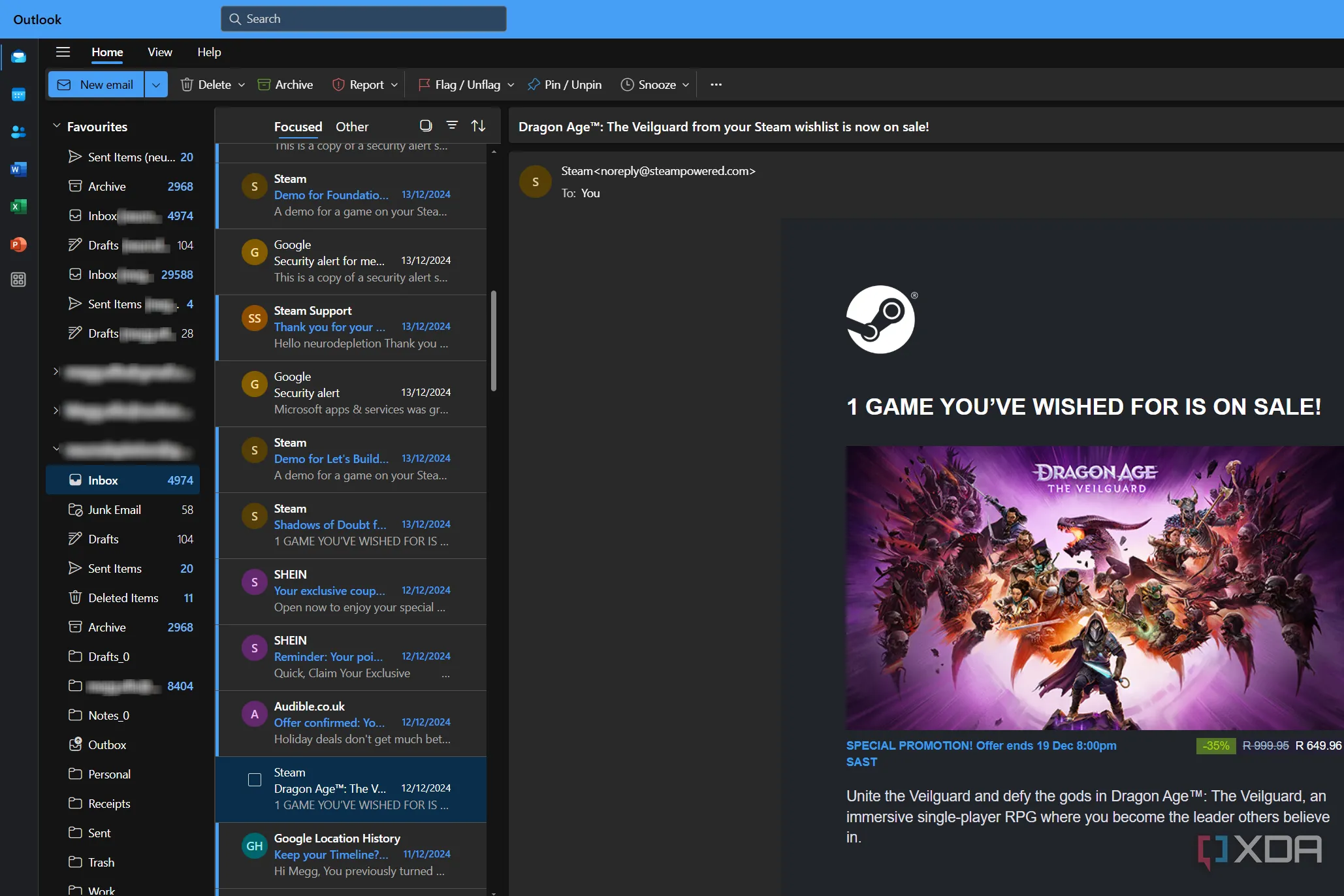1344x896 pixels.
Task: Launch Excel from the sidebar
Action: coord(18,206)
